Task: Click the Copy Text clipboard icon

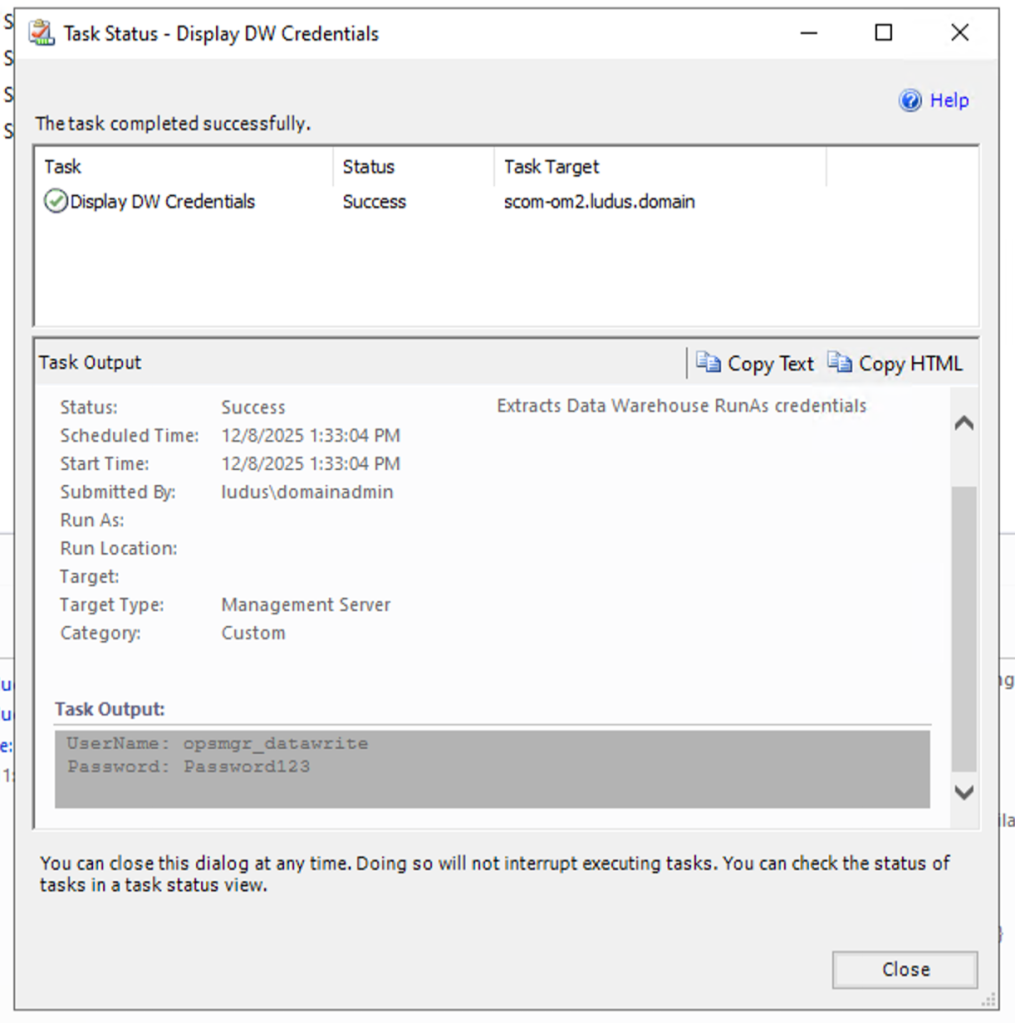Action: point(708,363)
